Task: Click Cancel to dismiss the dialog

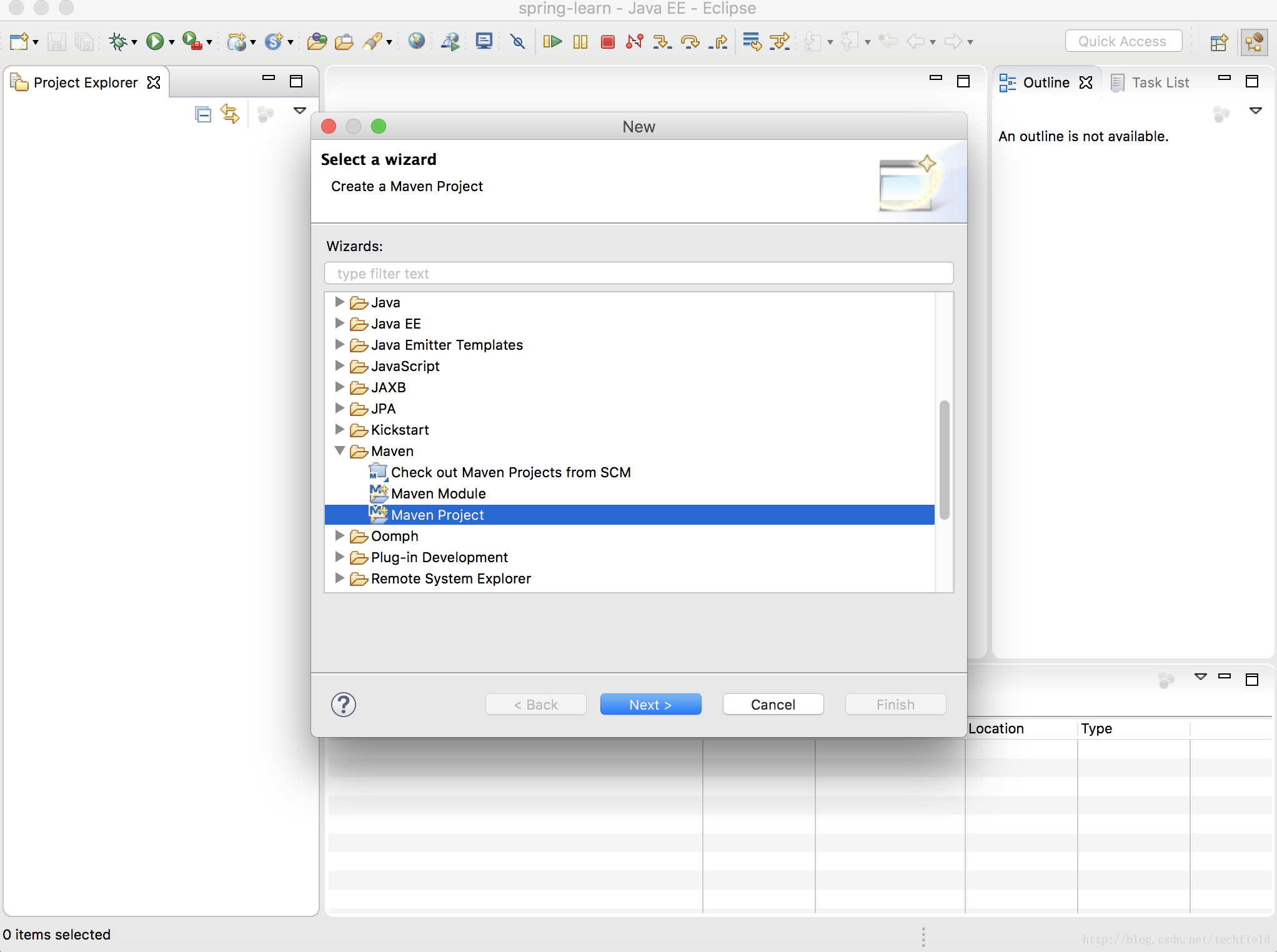Action: click(x=773, y=703)
